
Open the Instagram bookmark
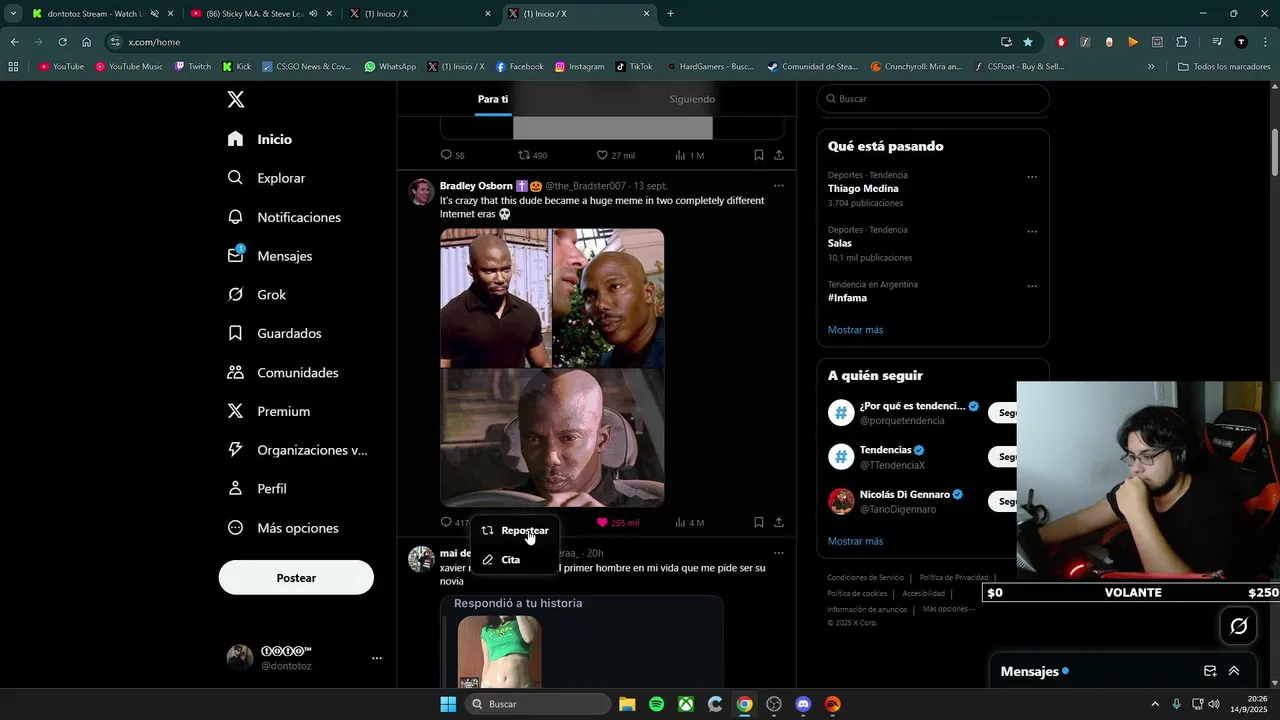click(580, 67)
